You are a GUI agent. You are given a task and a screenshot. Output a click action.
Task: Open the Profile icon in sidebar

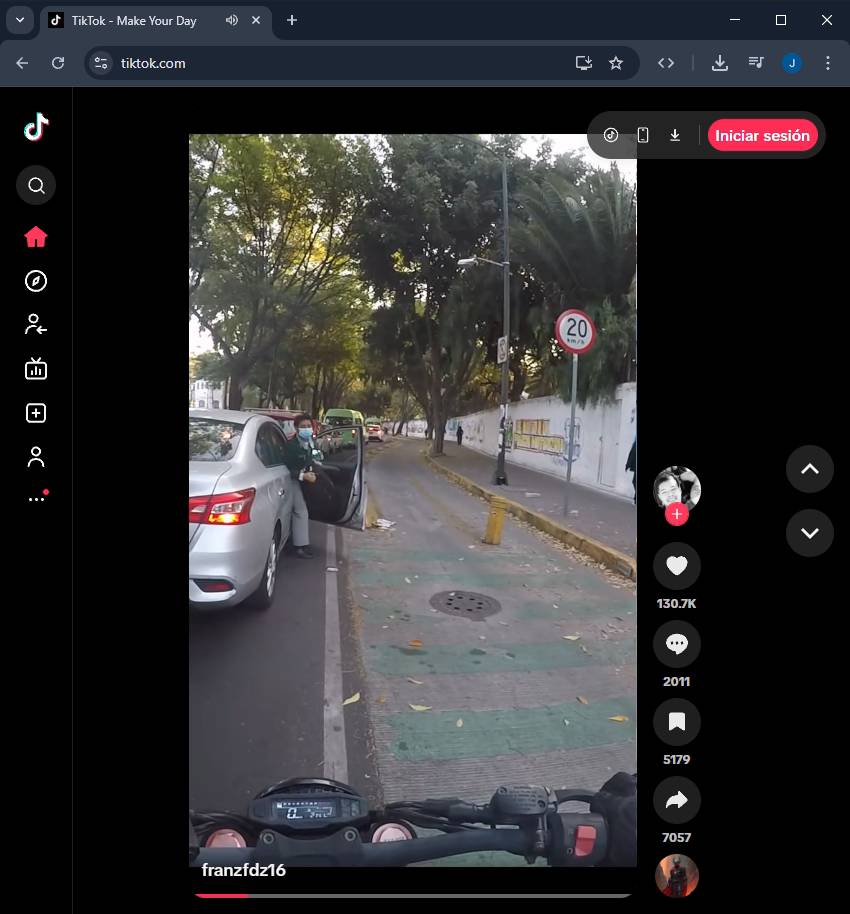(36, 457)
